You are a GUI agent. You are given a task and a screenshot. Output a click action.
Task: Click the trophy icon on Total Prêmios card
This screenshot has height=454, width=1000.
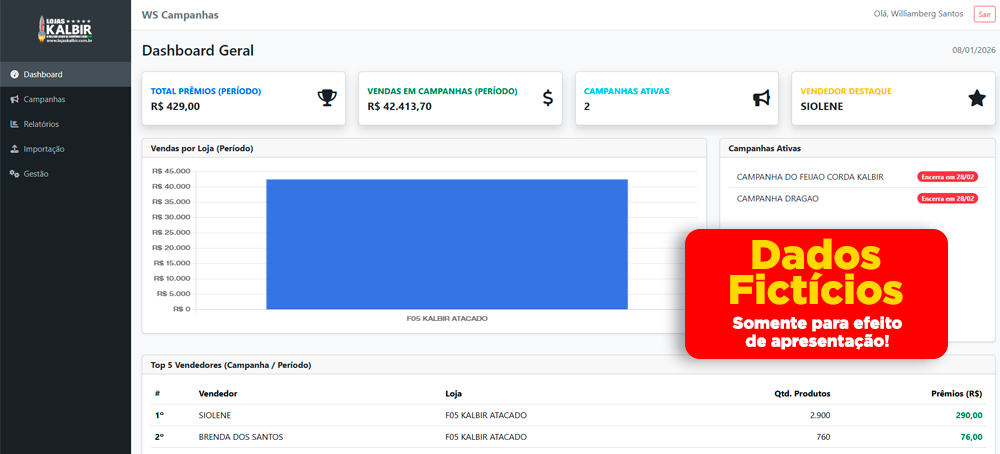(327, 98)
